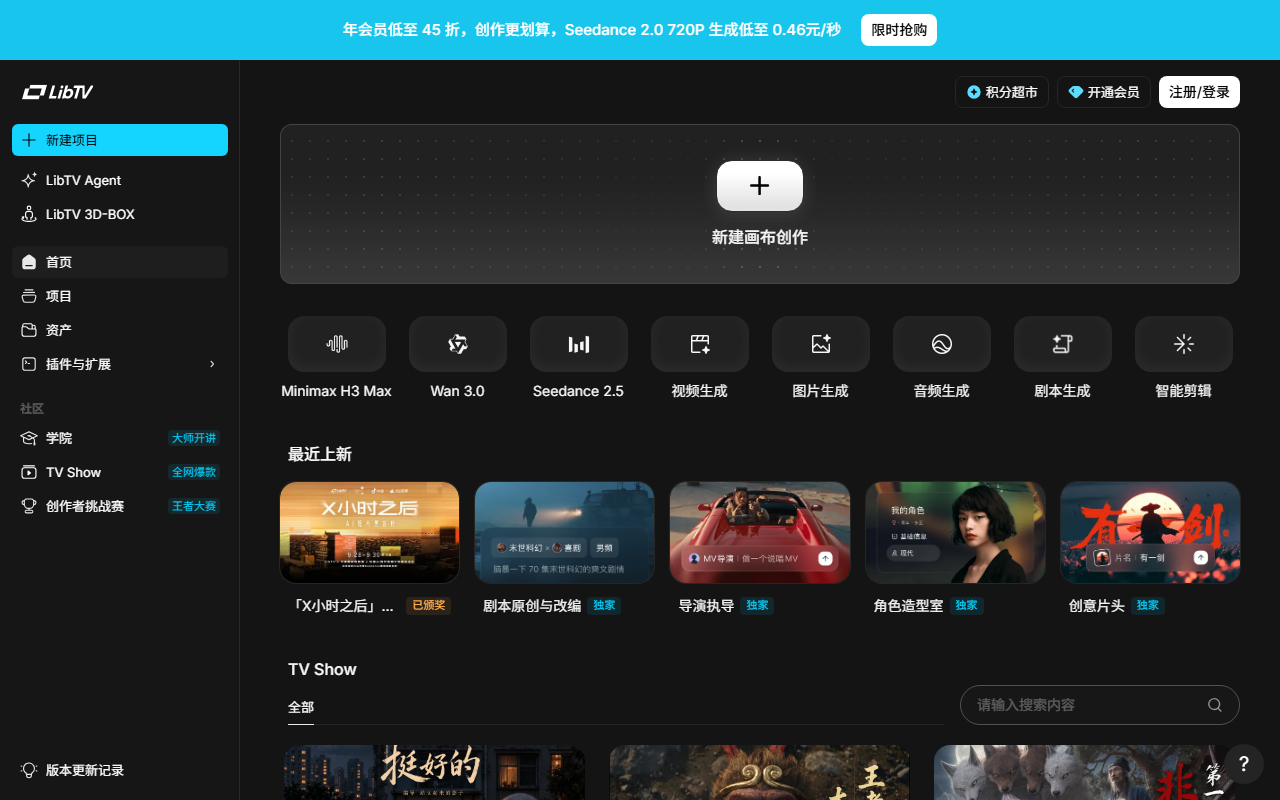Screen dimensions: 1280x800
Task: Click the send arrow on 导演执导 card
Action: click(825, 558)
